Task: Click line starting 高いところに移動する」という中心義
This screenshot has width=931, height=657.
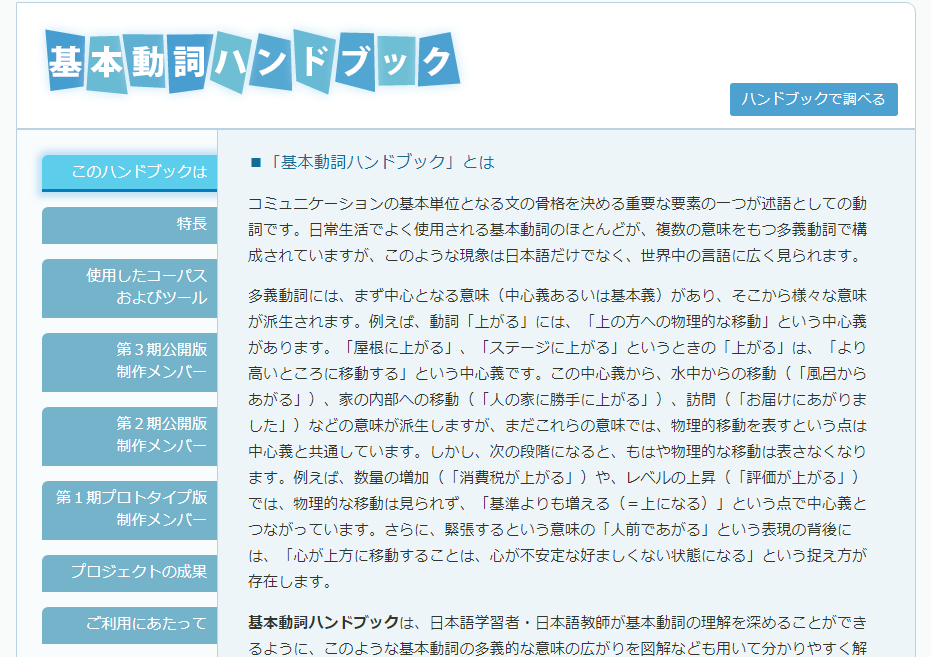Action: [558, 373]
